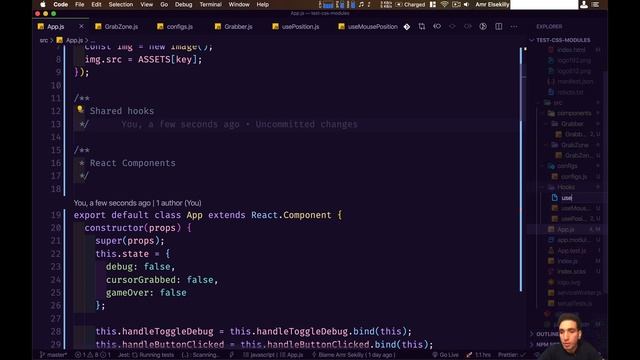The width and height of the screenshot is (640, 360).
Task: Select App.test.js in the explorer
Action: [x=571, y=251]
